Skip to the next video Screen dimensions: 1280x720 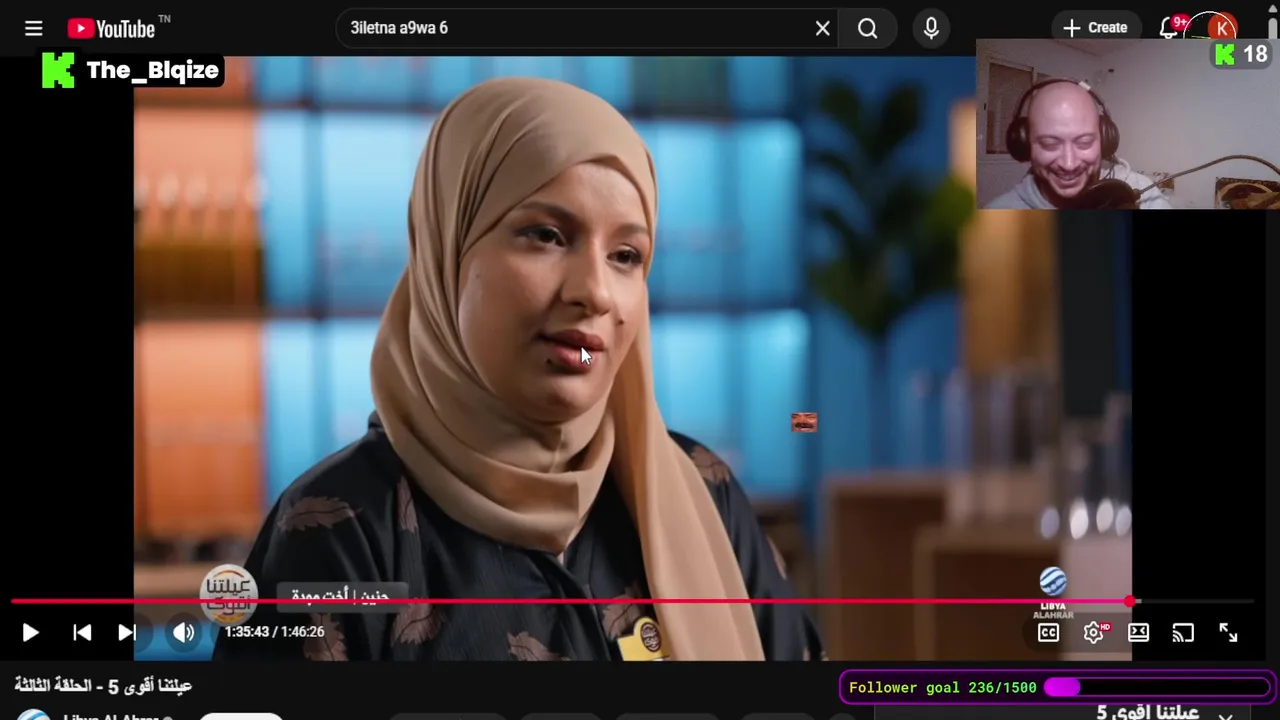pyautogui.click(x=127, y=632)
